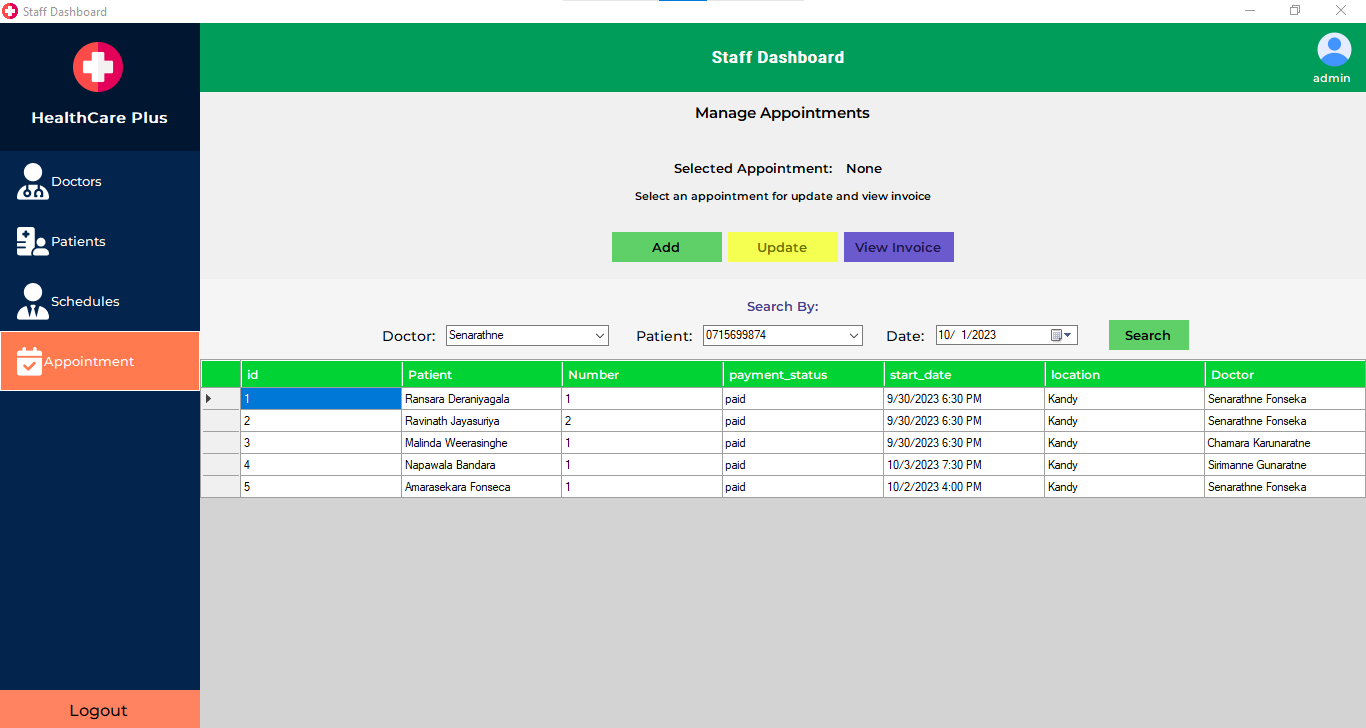Click the Patients record icon in sidebar
Screen dimensions: 1366x728
tap(33, 242)
